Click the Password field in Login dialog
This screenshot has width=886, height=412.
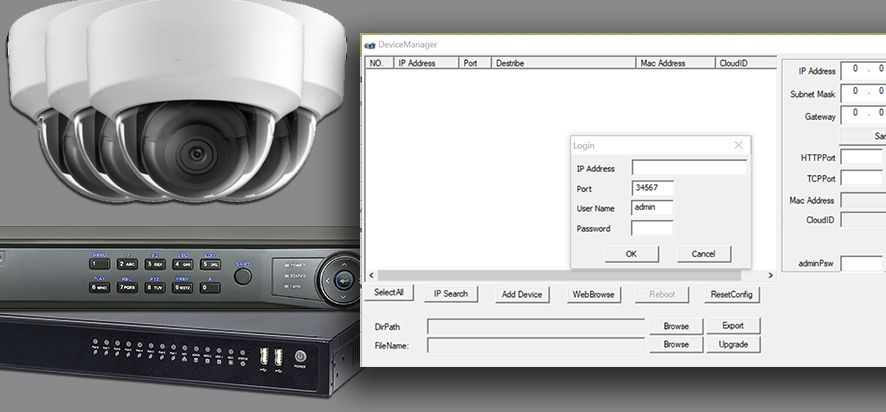coord(652,228)
